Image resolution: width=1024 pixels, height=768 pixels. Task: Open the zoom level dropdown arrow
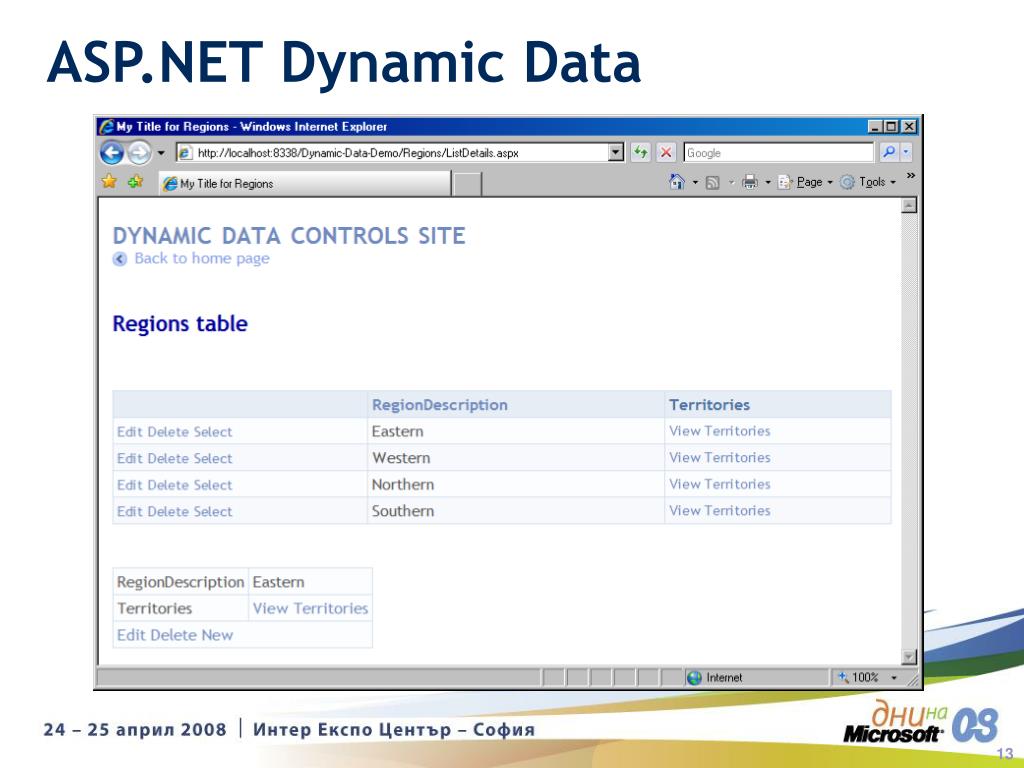(x=894, y=678)
